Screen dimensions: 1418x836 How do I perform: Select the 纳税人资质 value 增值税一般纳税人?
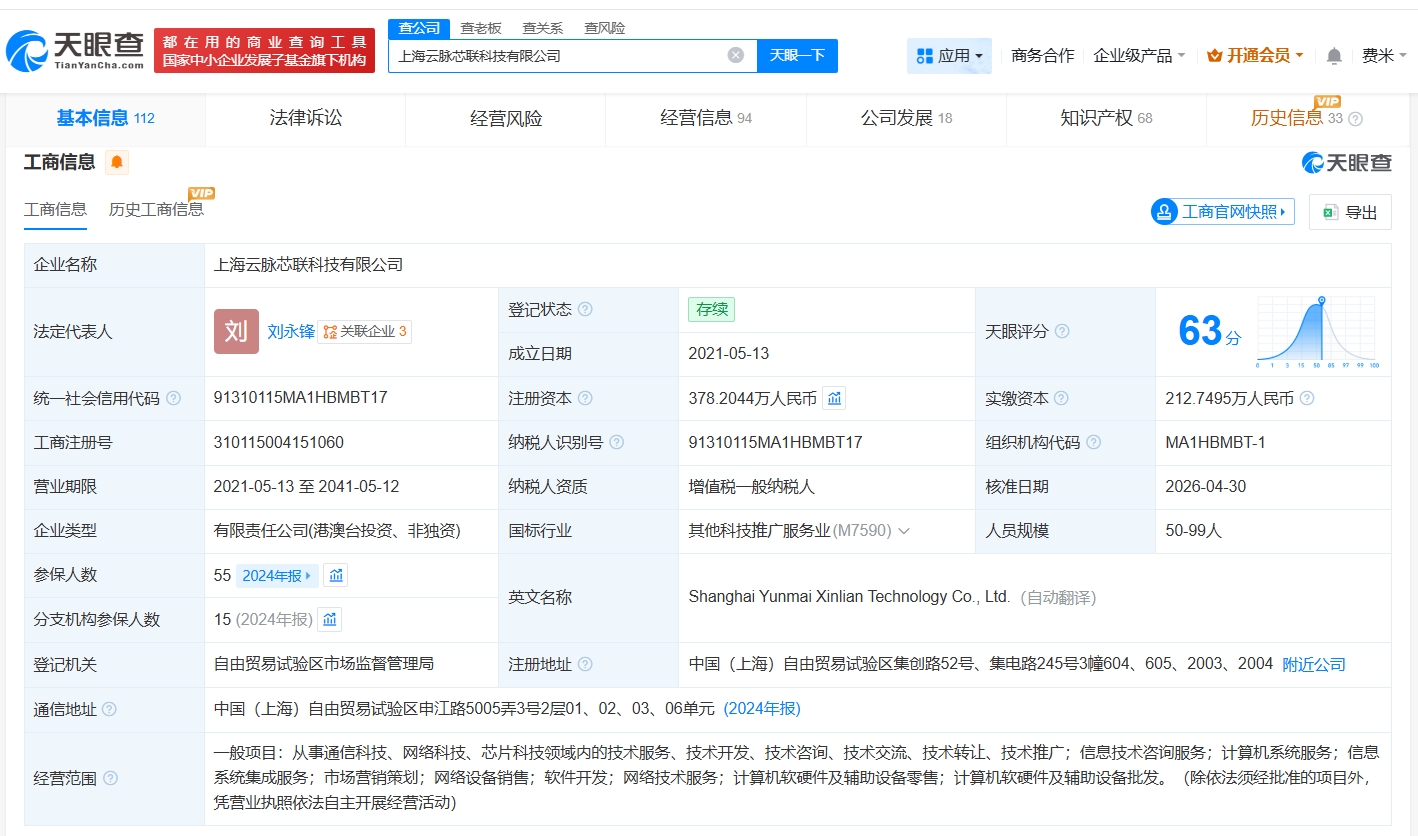tap(752, 487)
